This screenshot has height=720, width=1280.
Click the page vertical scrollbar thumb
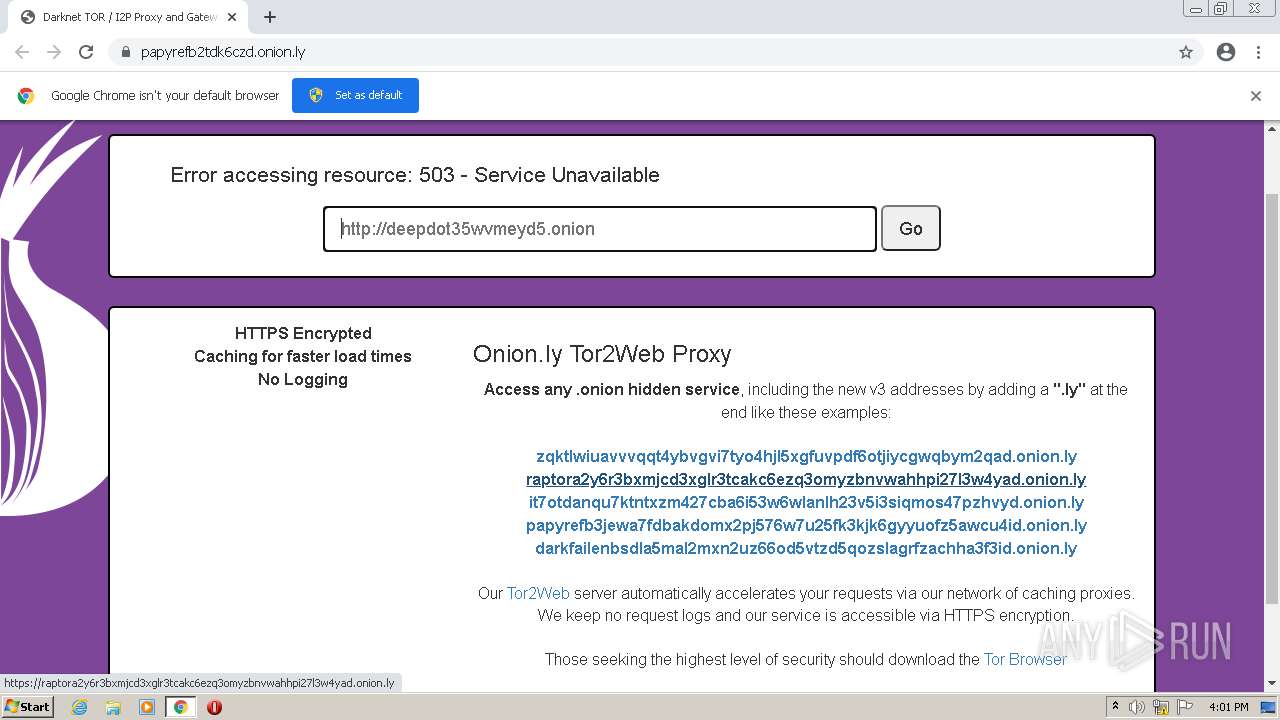tap(1272, 398)
